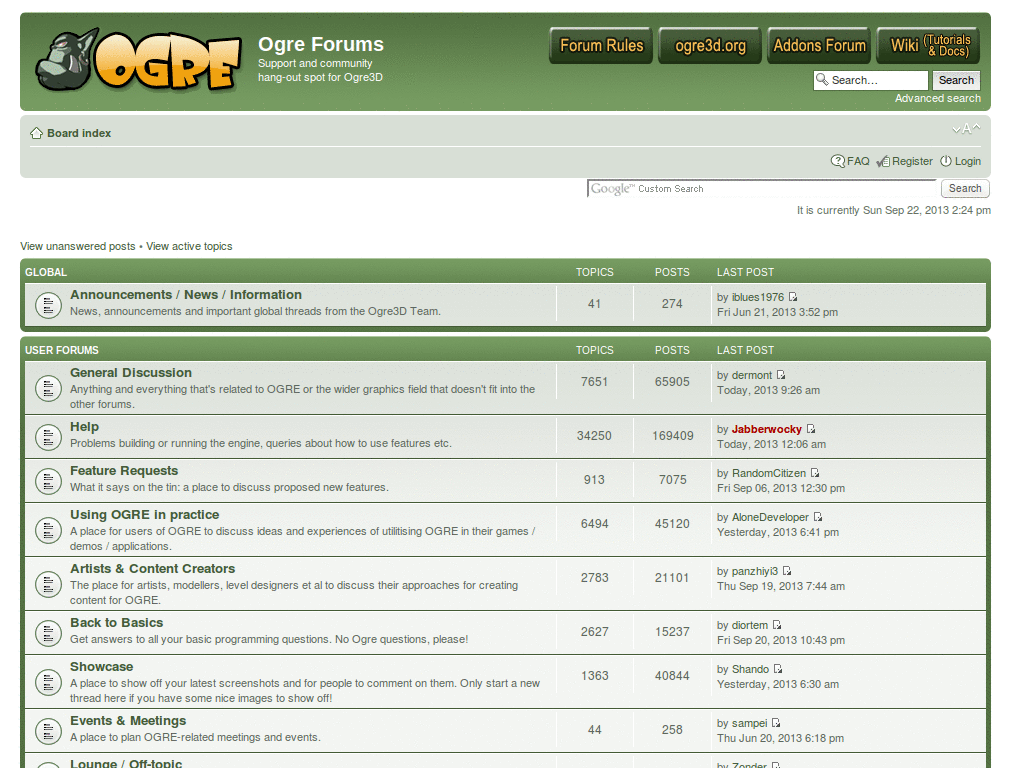Open Using OGRE in practice forum

145,515
